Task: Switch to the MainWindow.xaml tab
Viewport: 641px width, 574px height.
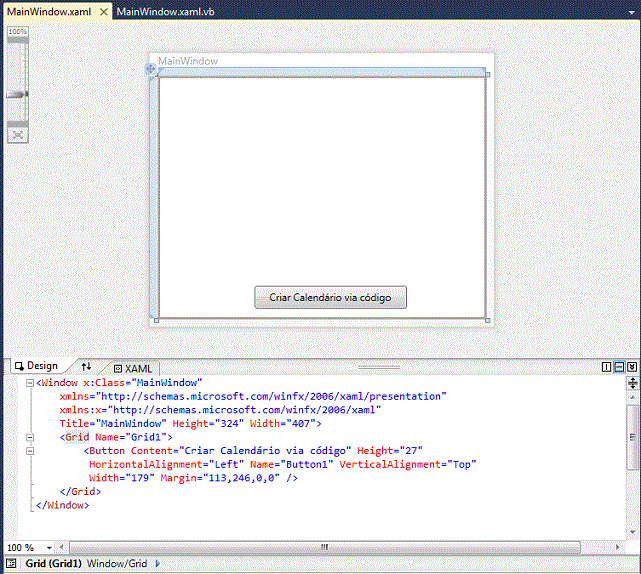Action: point(49,11)
